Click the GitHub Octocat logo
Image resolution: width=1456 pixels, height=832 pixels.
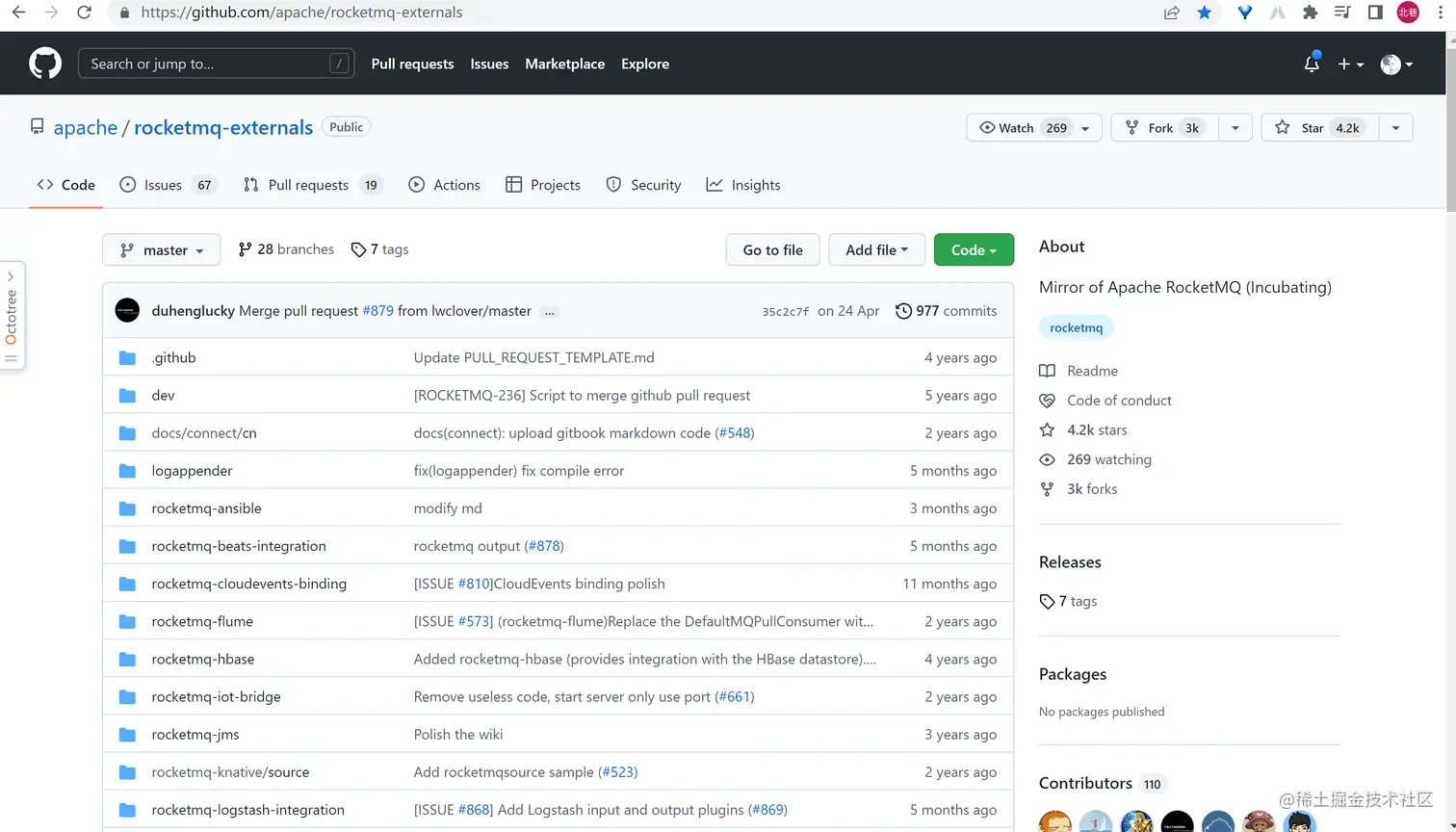45,64
